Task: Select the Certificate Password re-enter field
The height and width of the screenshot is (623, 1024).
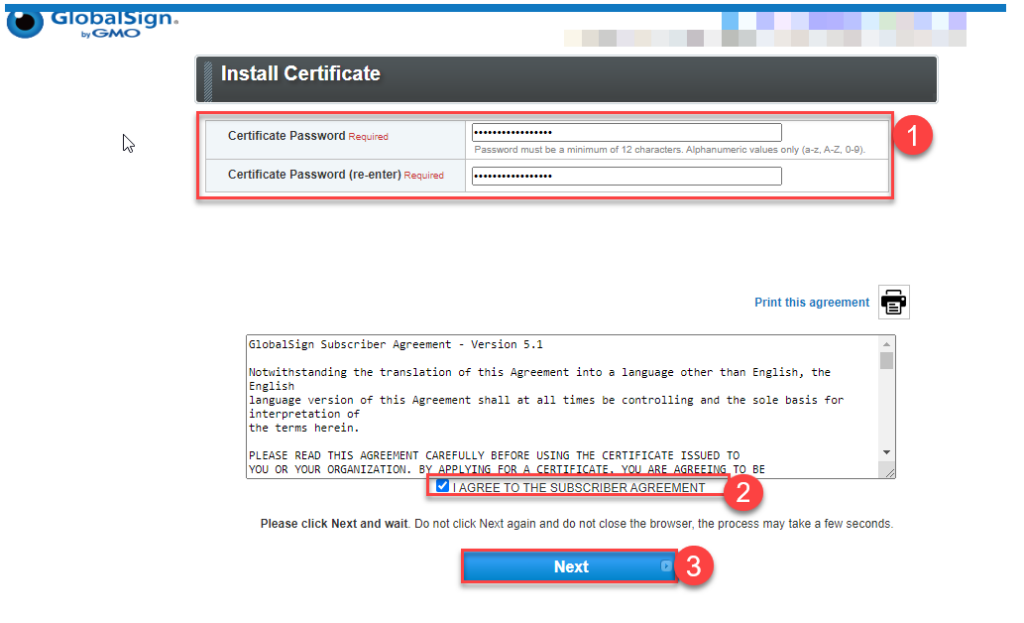Action: click(x=625, y=175)
